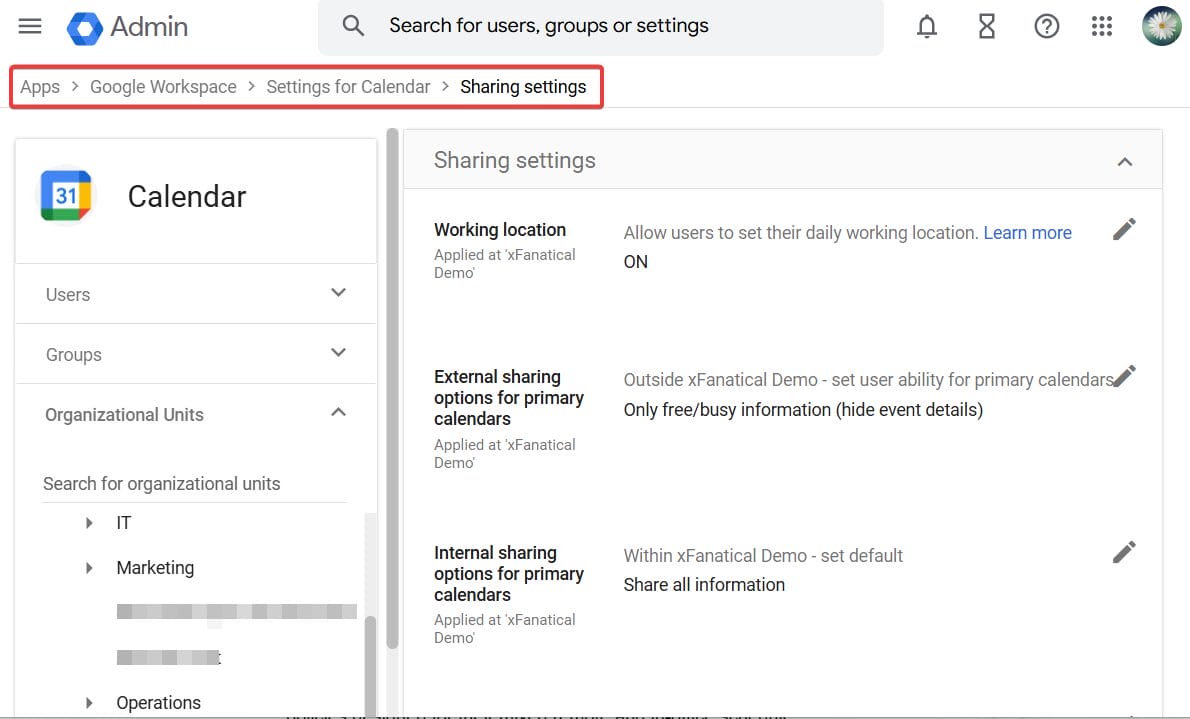Click the Google Admin logo
Image resolution: width=1190 pixels, height=719 pixels.
coord(127,27)
